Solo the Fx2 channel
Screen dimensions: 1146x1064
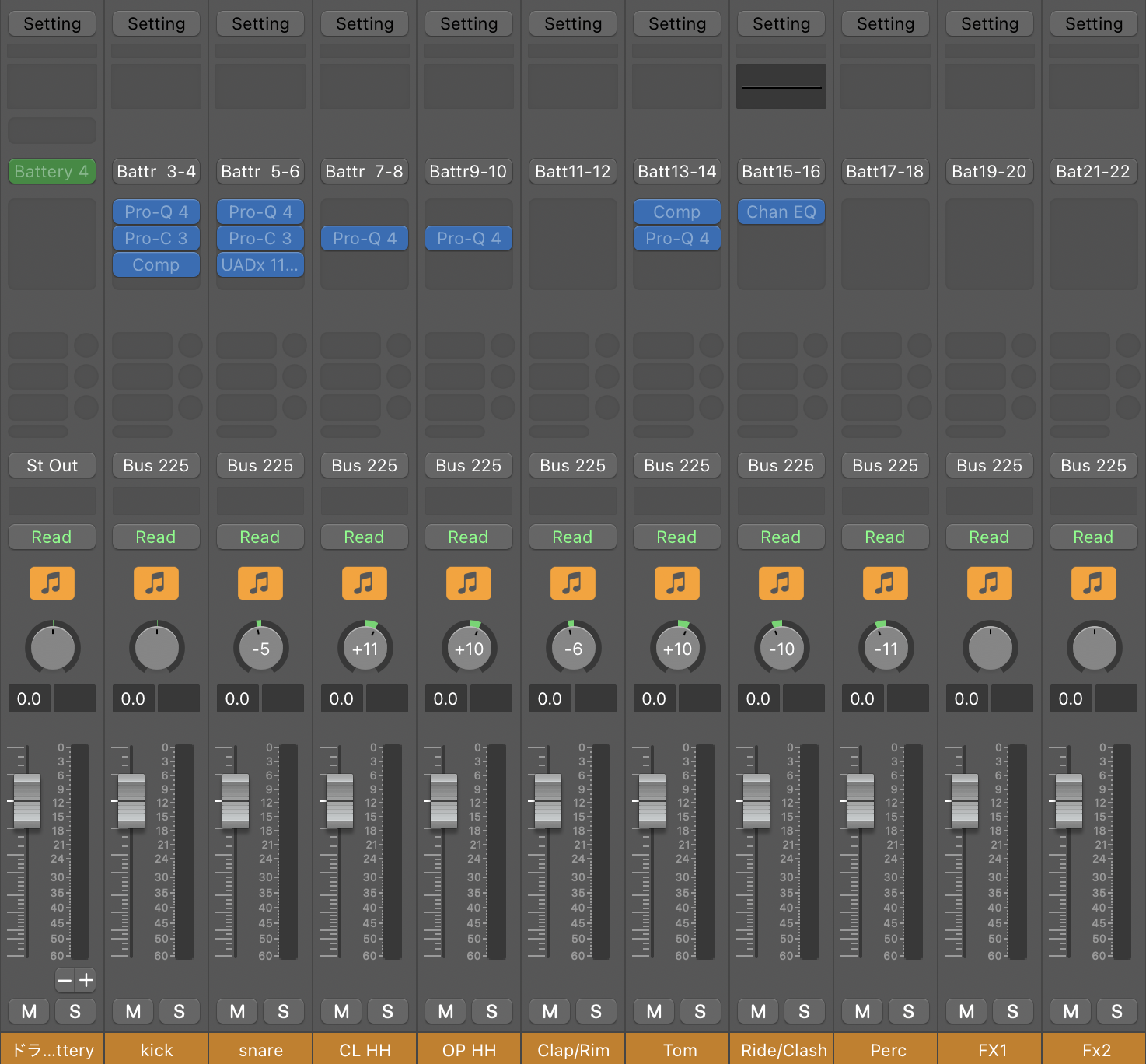tap(1117, 1011)
